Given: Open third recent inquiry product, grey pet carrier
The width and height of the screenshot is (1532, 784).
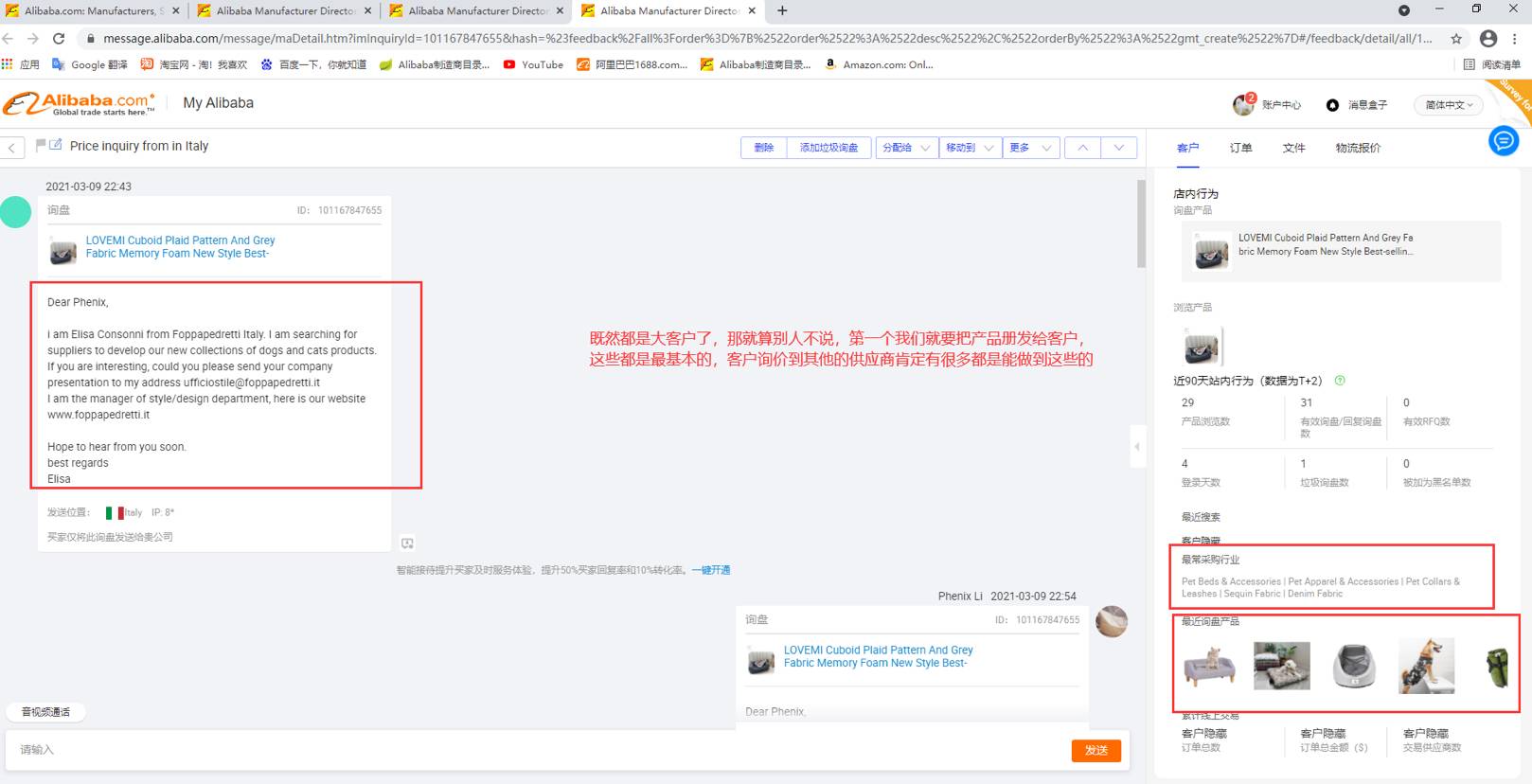Looking at the screenshot, I should (1354, 667).
